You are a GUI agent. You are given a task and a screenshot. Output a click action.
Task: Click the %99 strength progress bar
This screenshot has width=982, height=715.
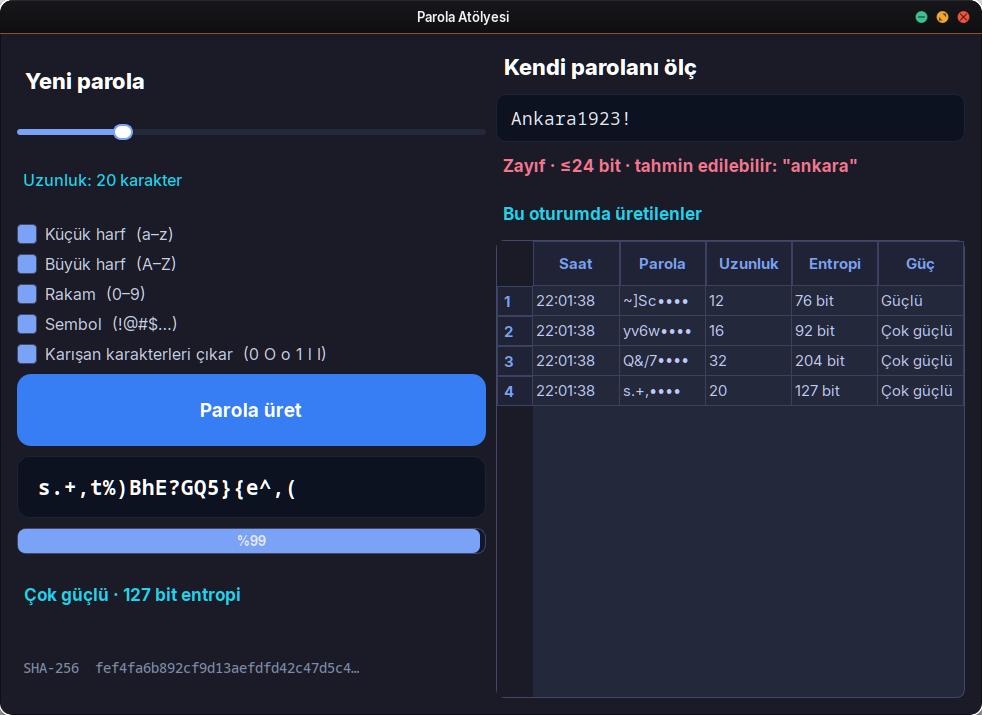pyautogui.click(x=251, y=541)
